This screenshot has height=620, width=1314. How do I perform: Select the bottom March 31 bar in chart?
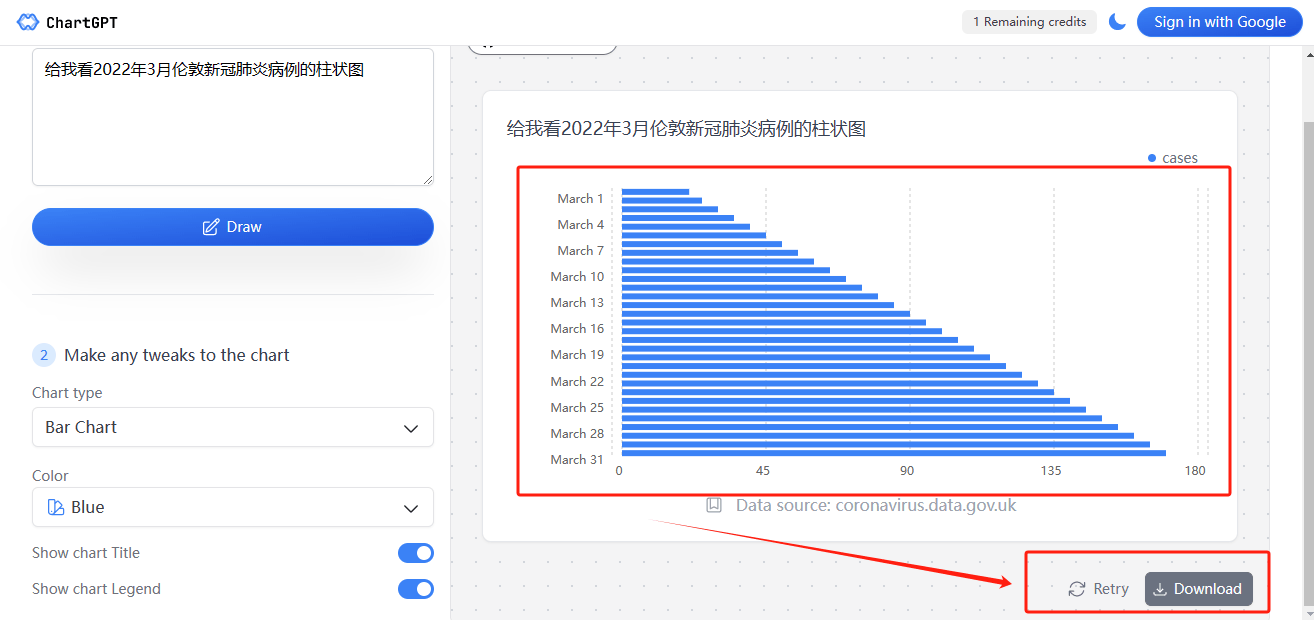click(x=893, y=453)
